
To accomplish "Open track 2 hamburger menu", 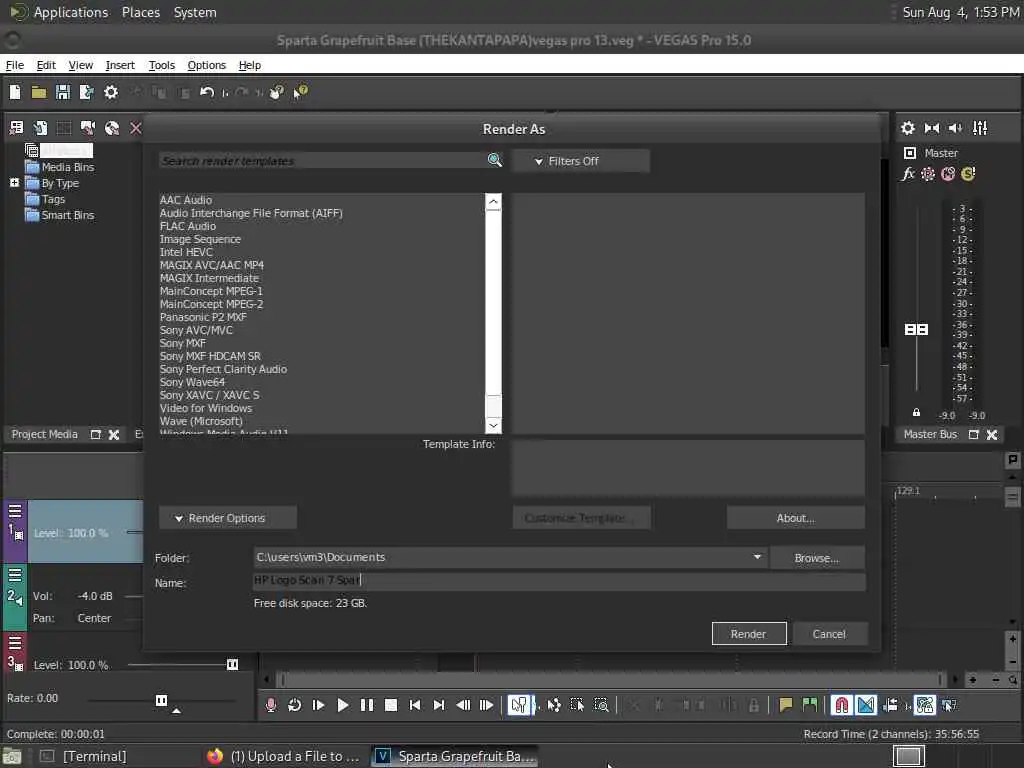I will pos(14,575).
